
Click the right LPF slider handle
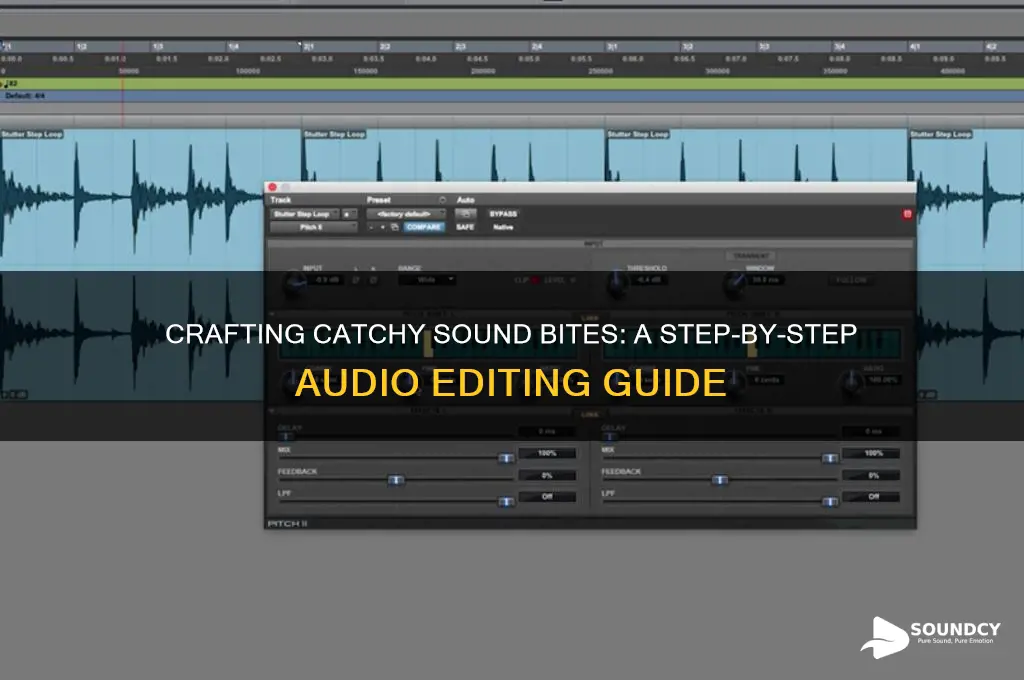(830, 502)
